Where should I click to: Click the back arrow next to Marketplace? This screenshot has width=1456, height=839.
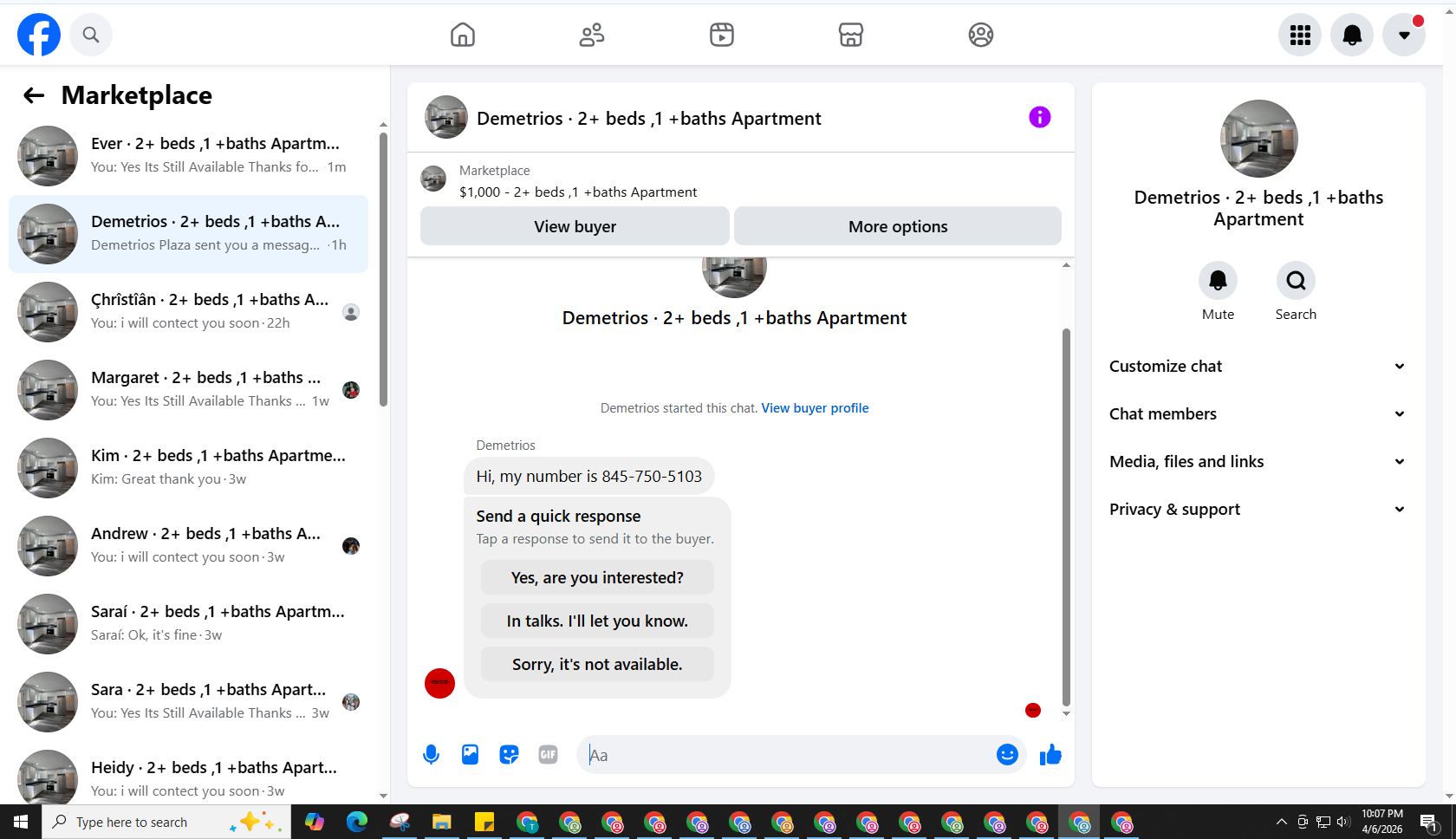(34, 95)
